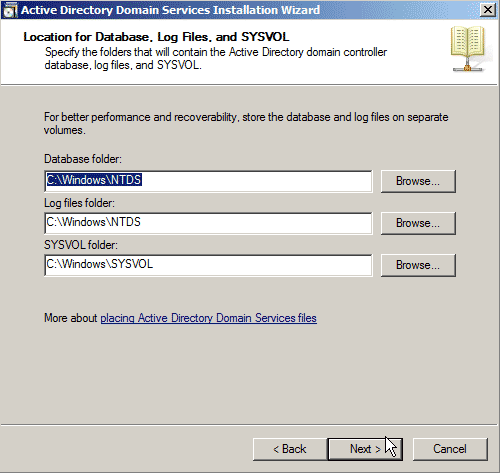Click the 'SYSVOL folder:' label
This screenshot has height=473, width=500.
pyautogui.click(x=81, y=245)
